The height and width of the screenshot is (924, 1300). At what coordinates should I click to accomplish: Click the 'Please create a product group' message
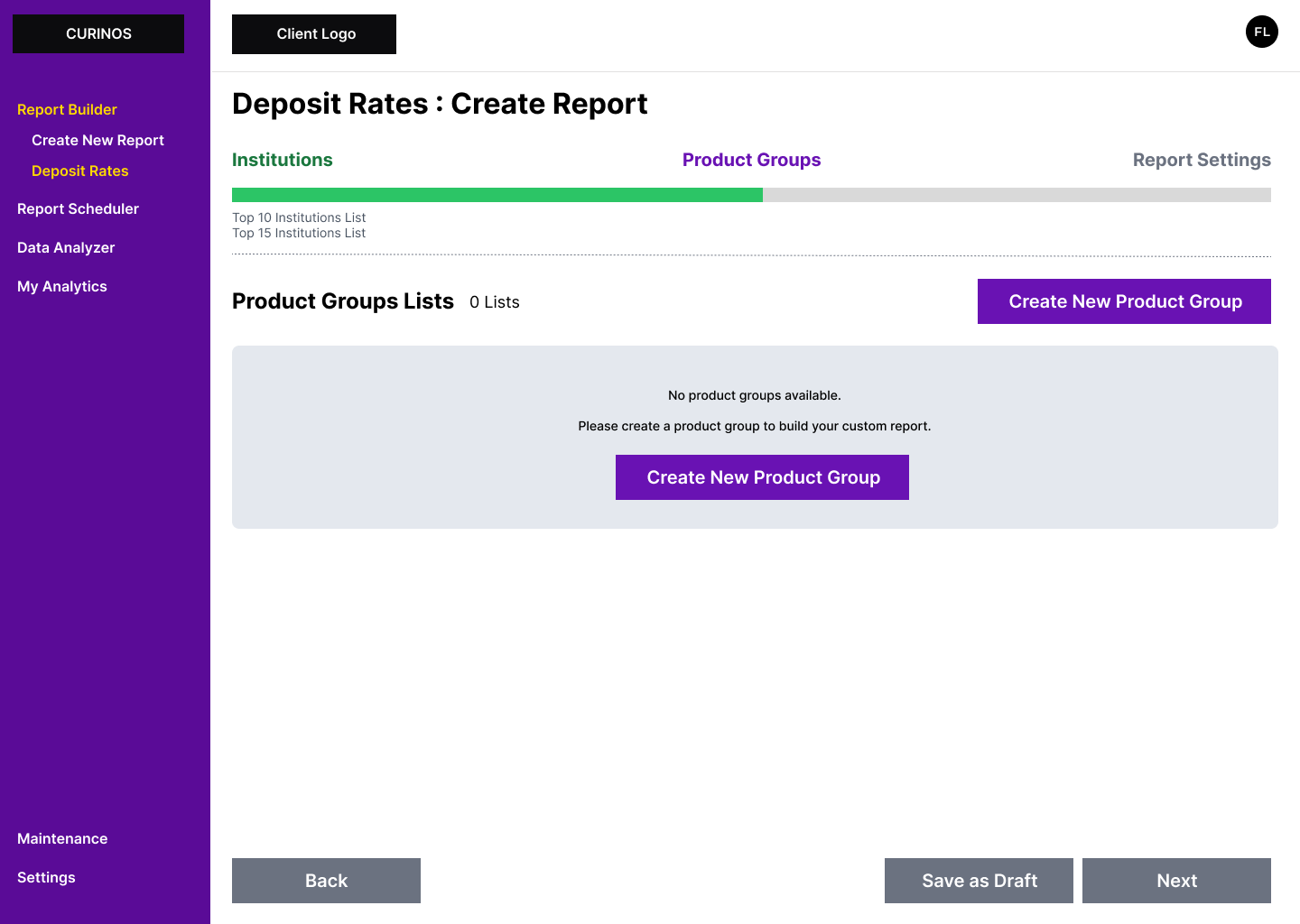point(755,426)
